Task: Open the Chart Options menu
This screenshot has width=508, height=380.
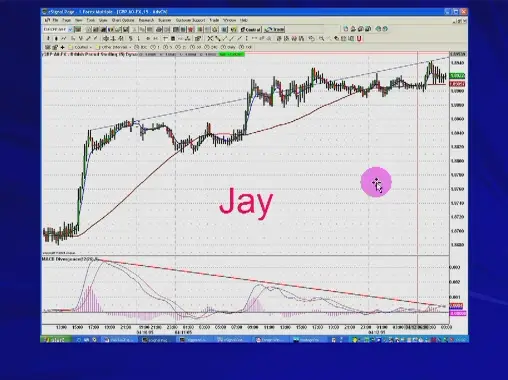Action: (123, 20)
